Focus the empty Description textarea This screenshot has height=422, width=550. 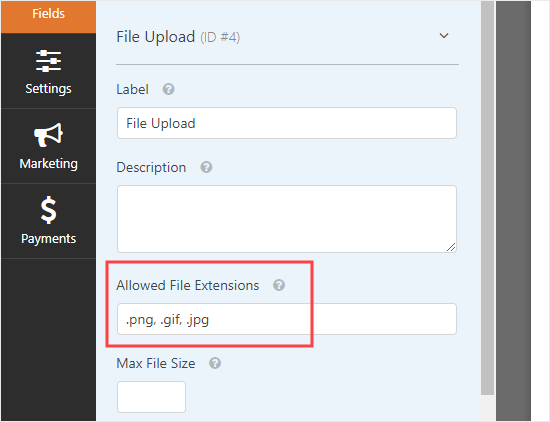pyautogui.click(x=287, y=219)
